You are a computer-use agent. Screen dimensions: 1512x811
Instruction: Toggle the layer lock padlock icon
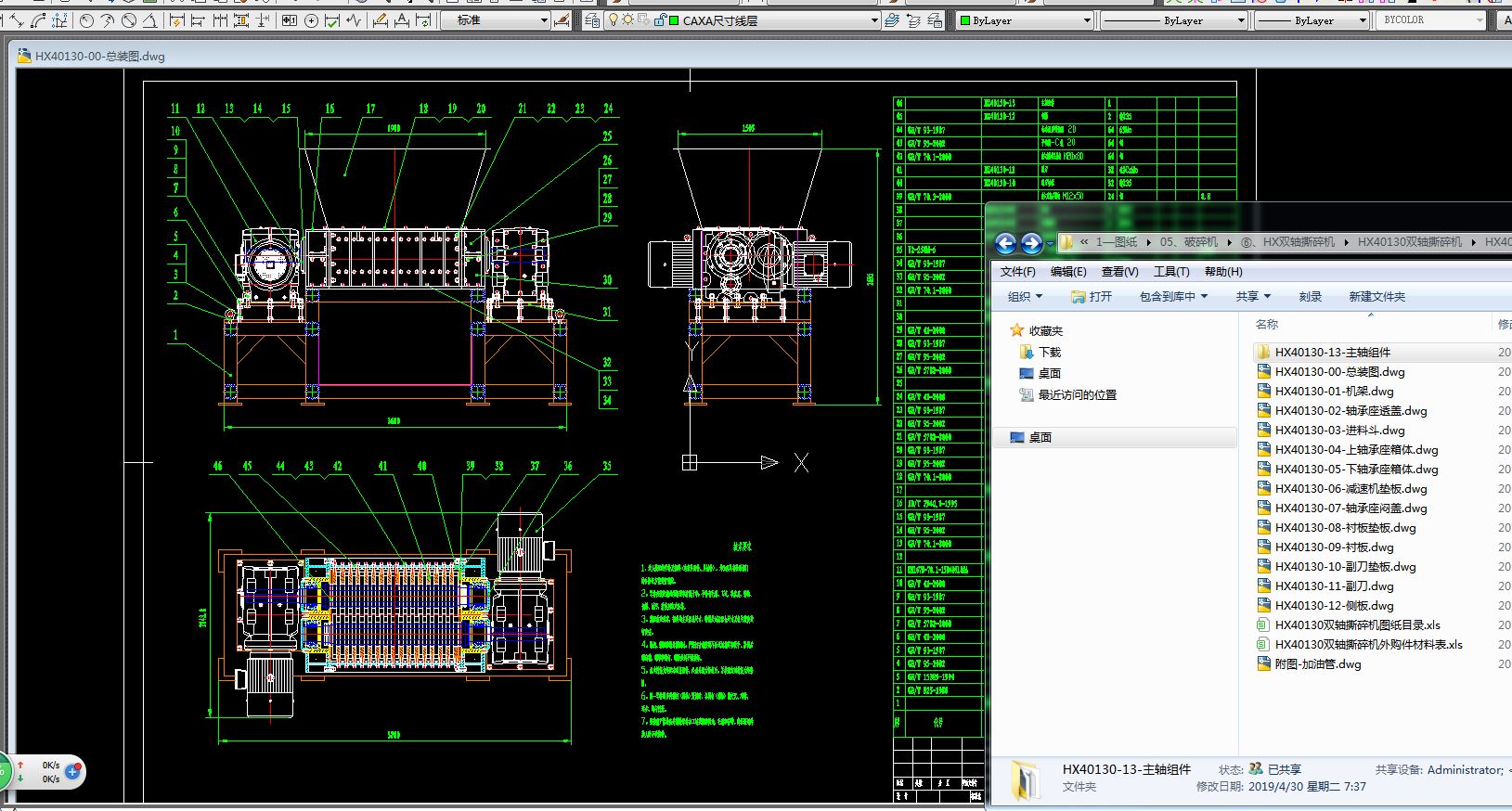pos(659,19)
